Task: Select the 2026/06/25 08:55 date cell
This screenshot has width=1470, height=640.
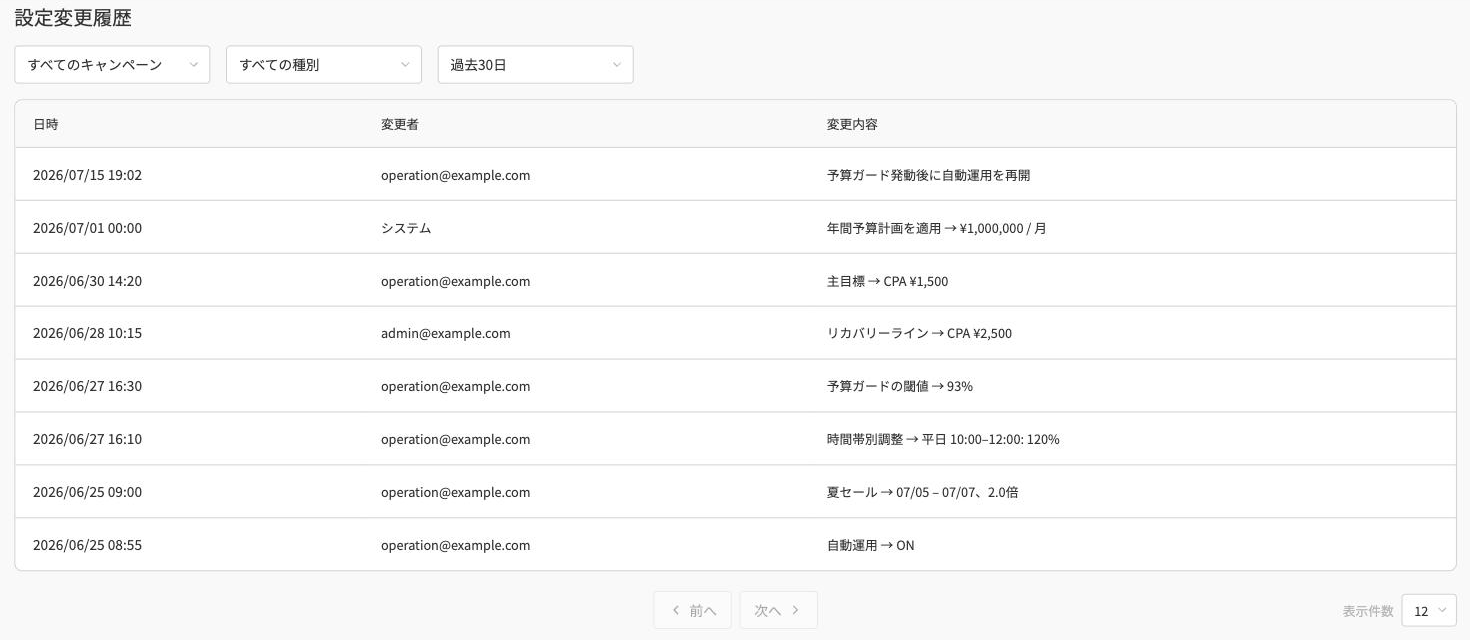Action: coord(88,545)
